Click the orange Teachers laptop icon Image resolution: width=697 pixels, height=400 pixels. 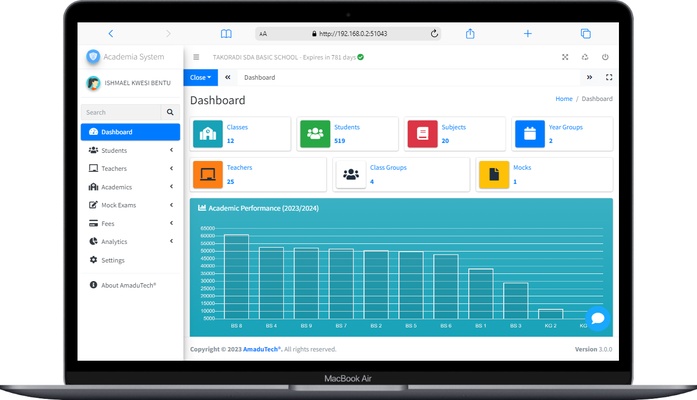208,175
